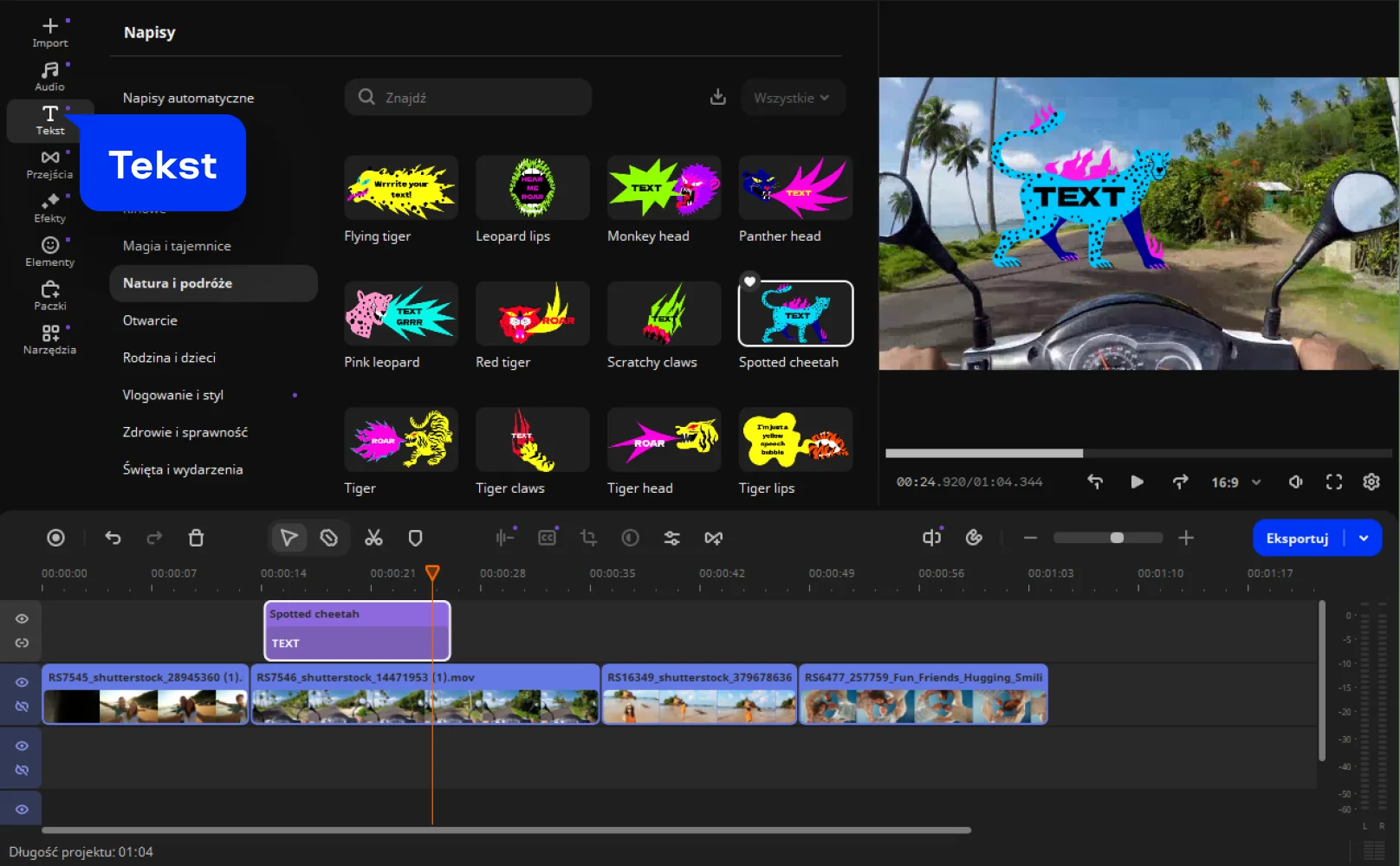Delete clip with trash icon
Image resolution: width=1400 pixels, height=866 pixels.
[196, 538]
